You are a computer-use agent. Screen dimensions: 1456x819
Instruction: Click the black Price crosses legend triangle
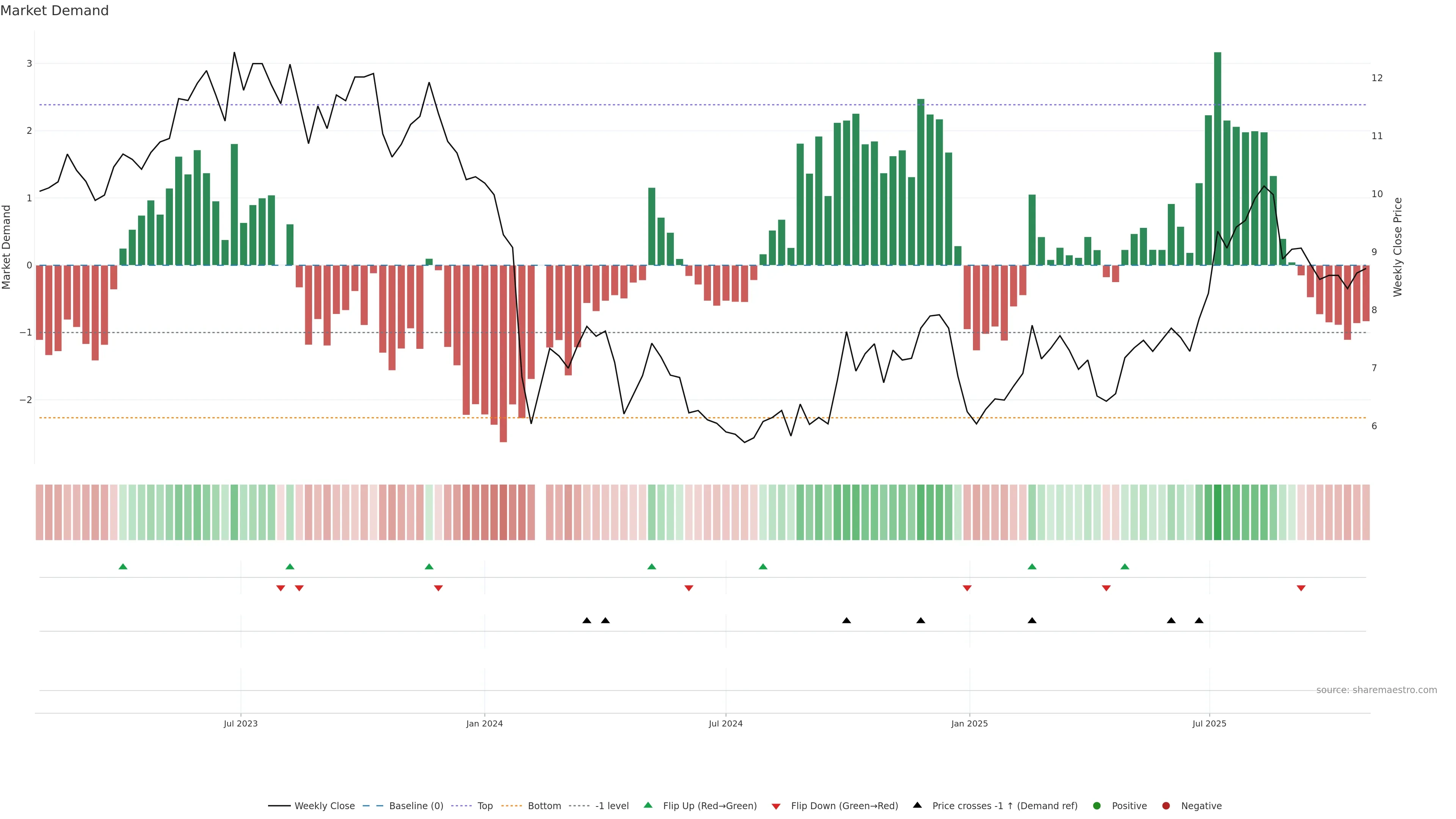[917, 805]
